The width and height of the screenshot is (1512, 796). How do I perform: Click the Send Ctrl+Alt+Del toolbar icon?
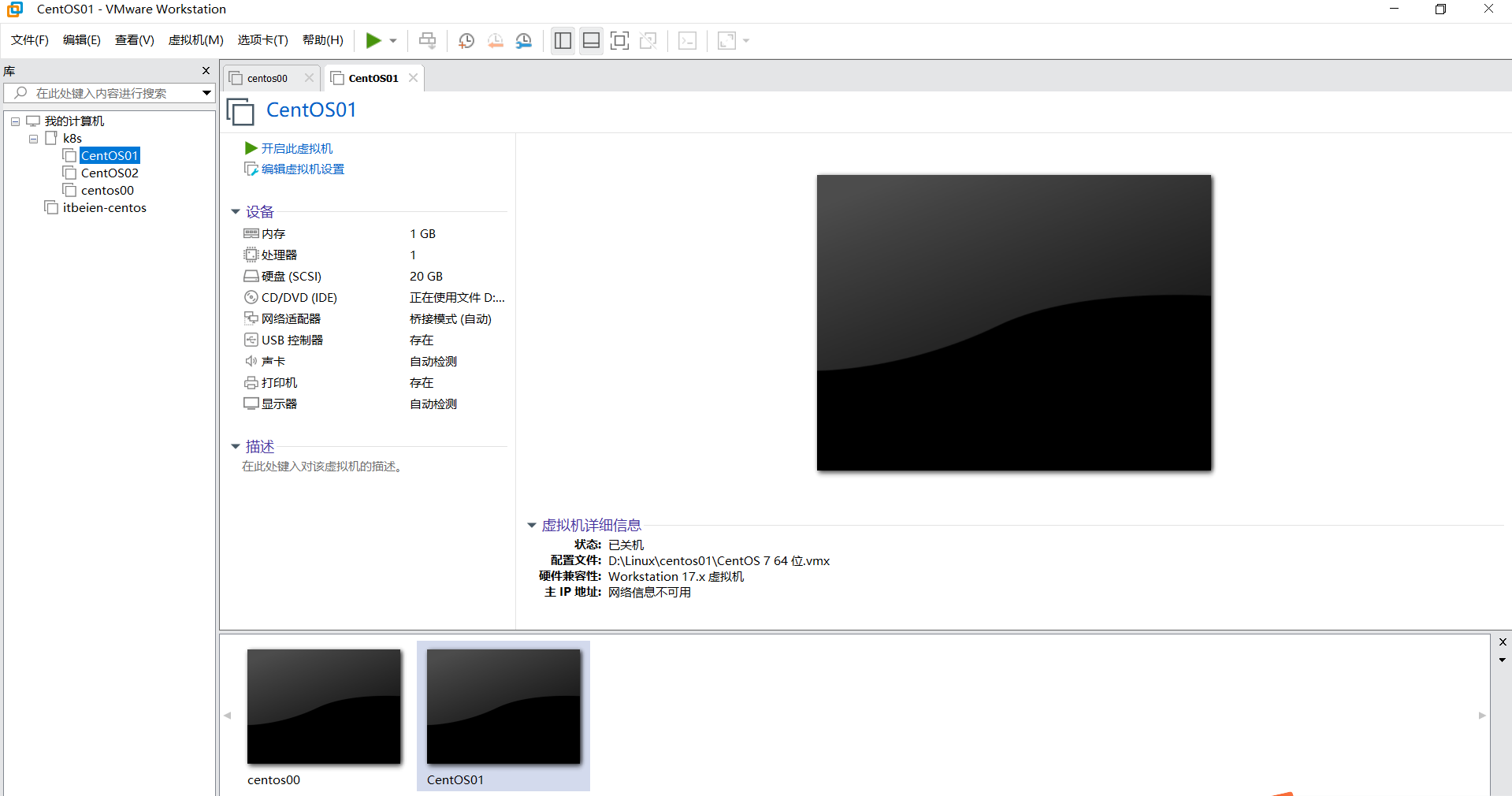pos(427,40)
